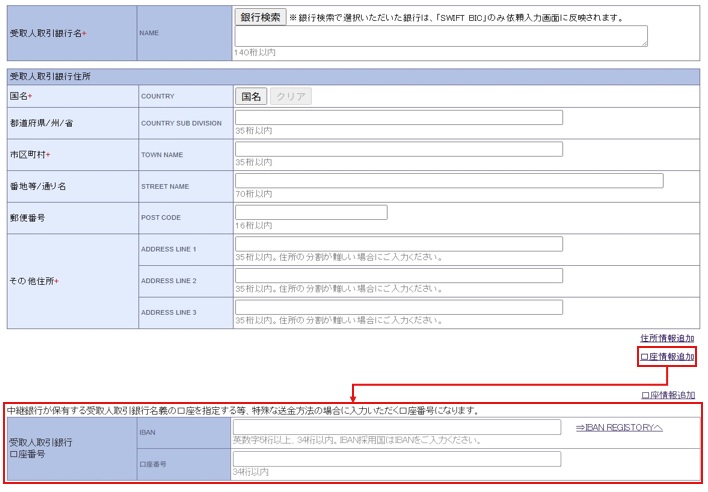This screenshot has width=708, height=492.
Task: Open the 住所情報追加 link
Action: [x=667, y=338]
